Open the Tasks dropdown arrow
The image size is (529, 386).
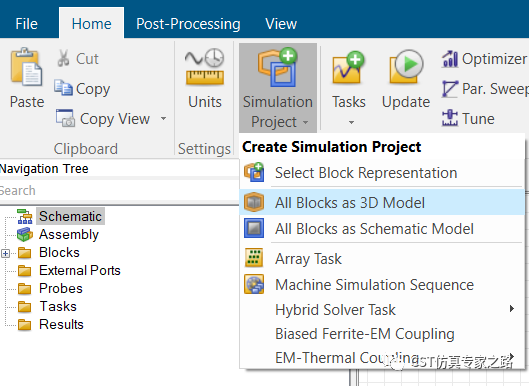[x=351, y=122]
